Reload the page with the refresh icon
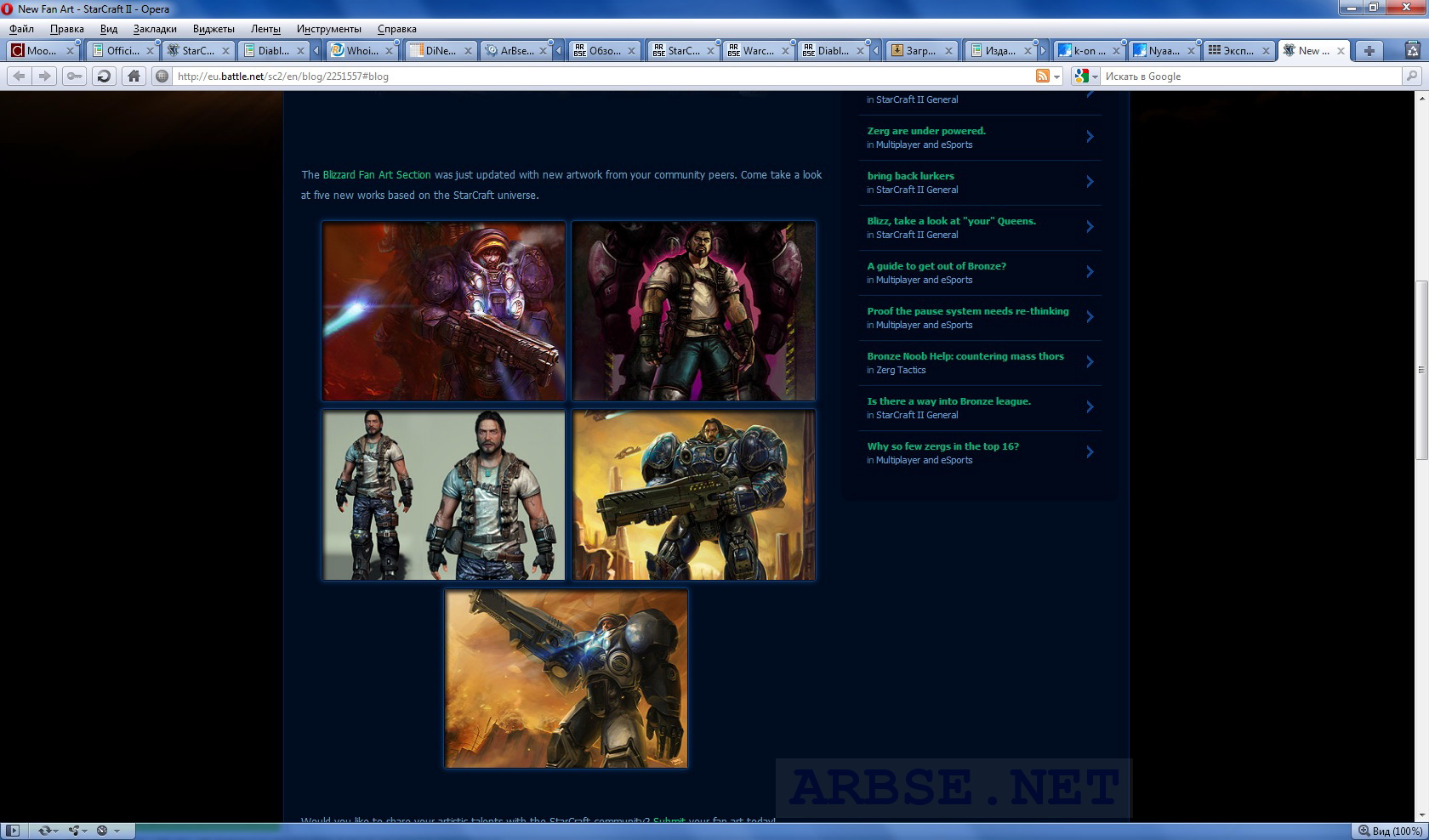The image size is (1429, 840). (104, 77)
